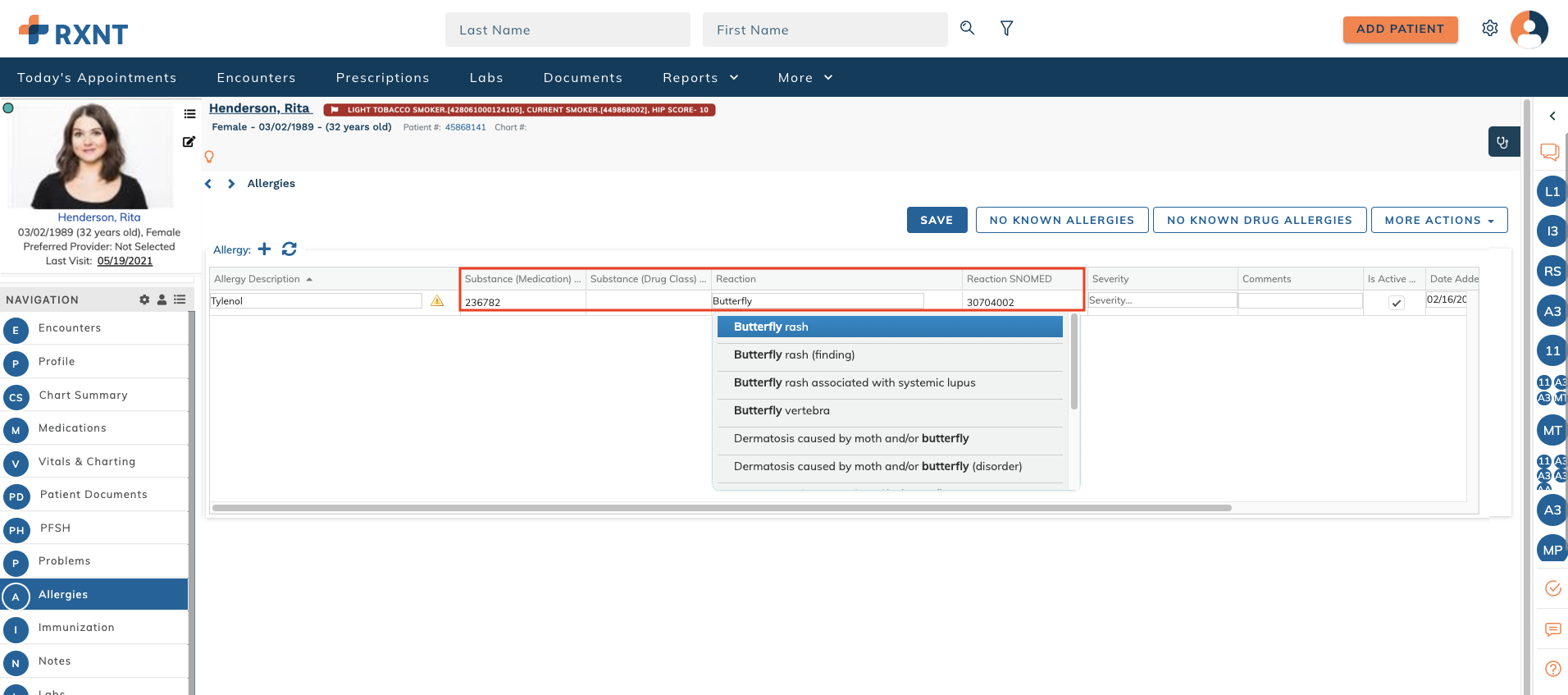The width and height of the screenshot is (1568, 695).
Task: Open the patient list menu icon
Action: click(189, 114)
